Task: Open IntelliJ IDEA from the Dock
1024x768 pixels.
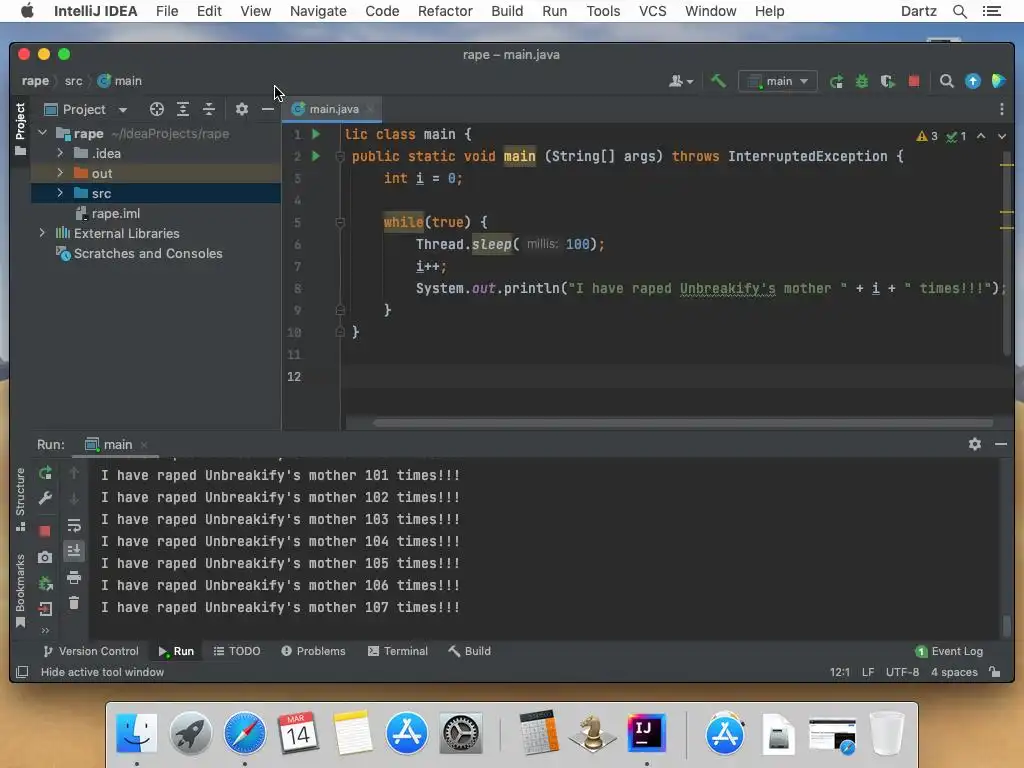Action: (646, 732)
